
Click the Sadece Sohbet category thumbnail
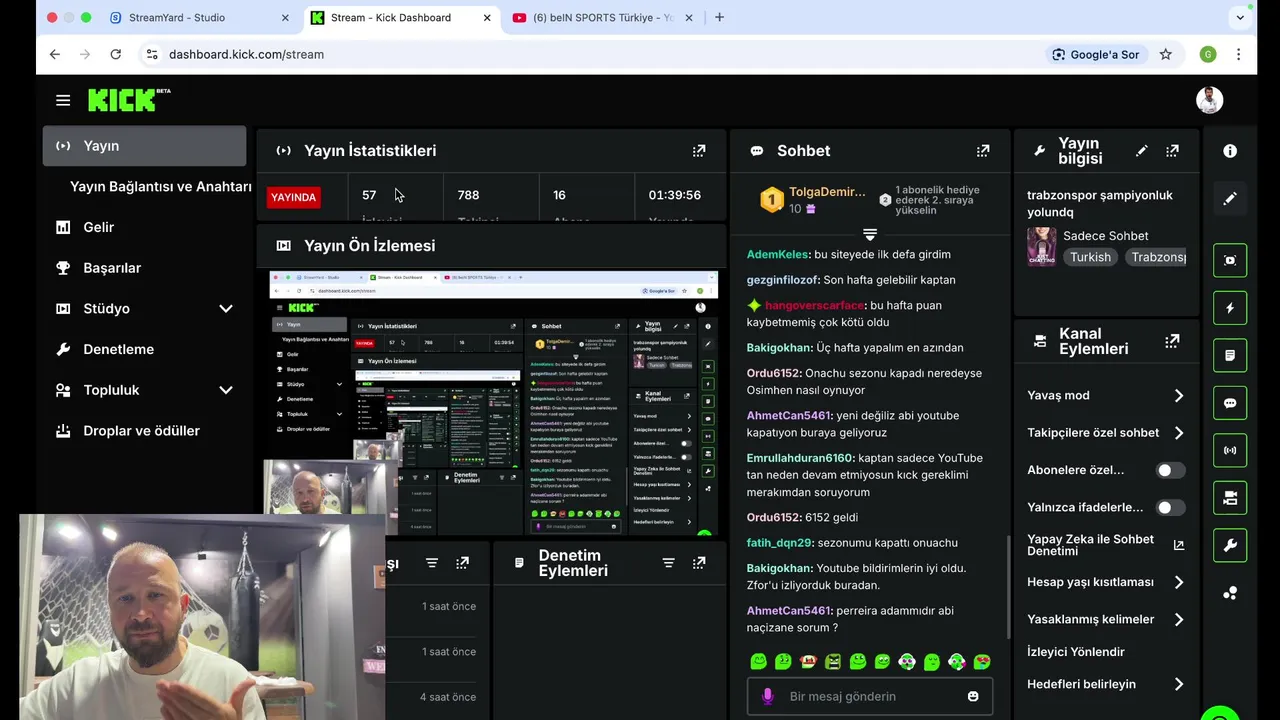(x=1042, y=247)
